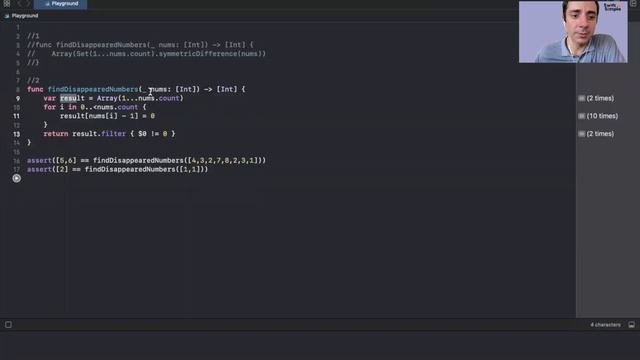Screen dimensions: 640x360
Task: Run the playground with the play button
Action: tap(16, 178)
